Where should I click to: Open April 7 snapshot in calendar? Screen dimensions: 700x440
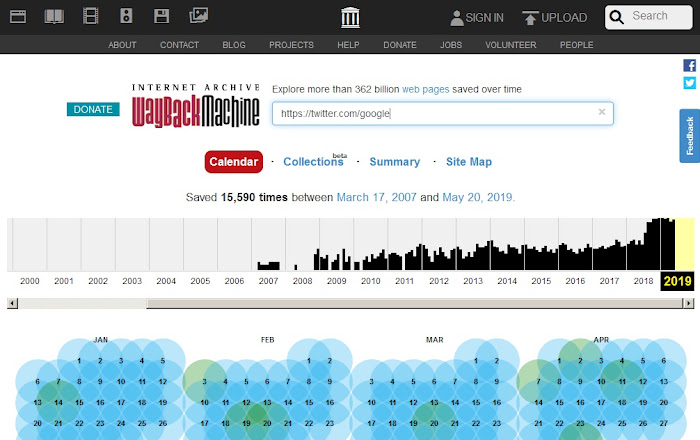click(538, 382)
